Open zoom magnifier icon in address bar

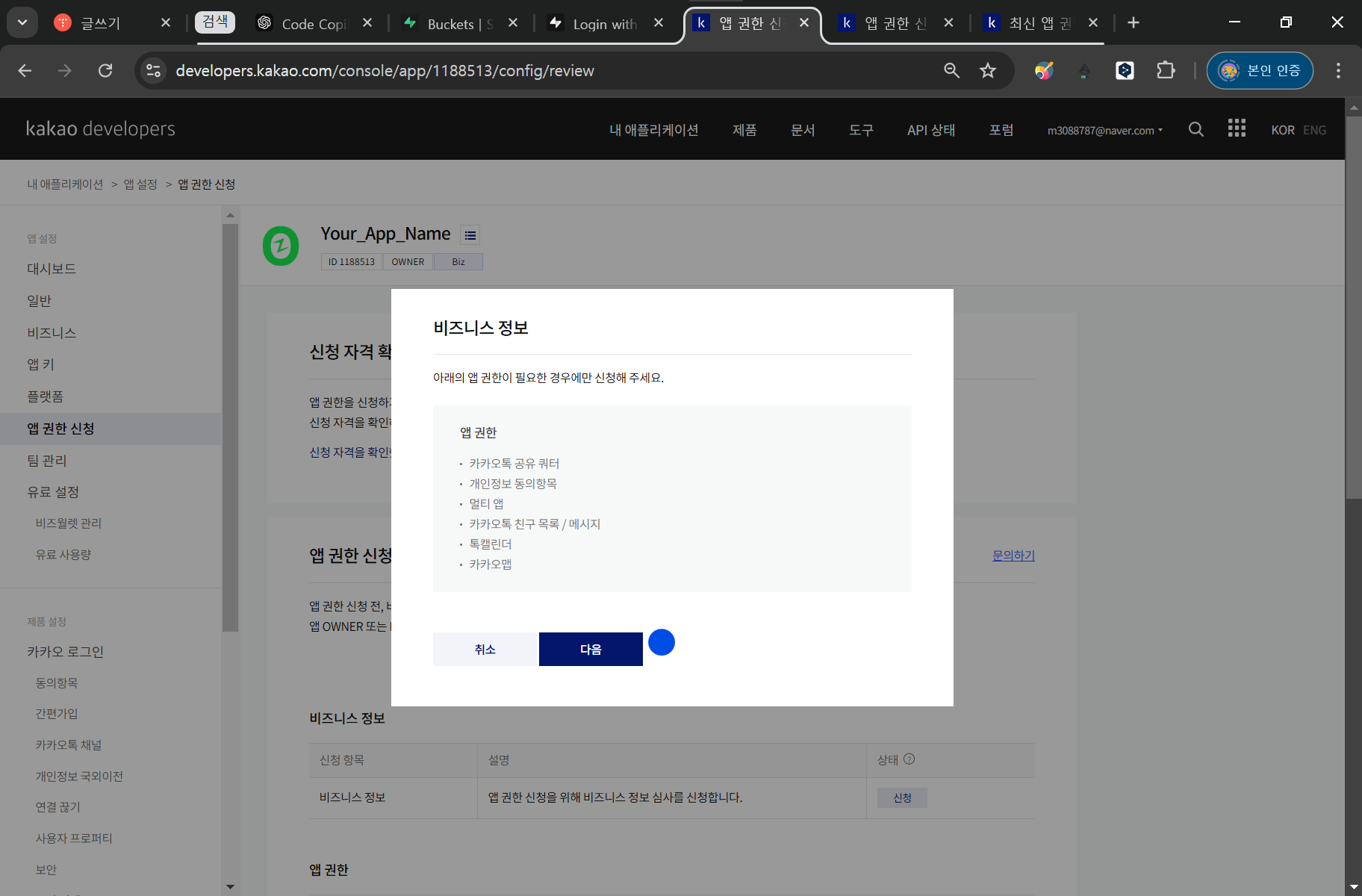951,70
